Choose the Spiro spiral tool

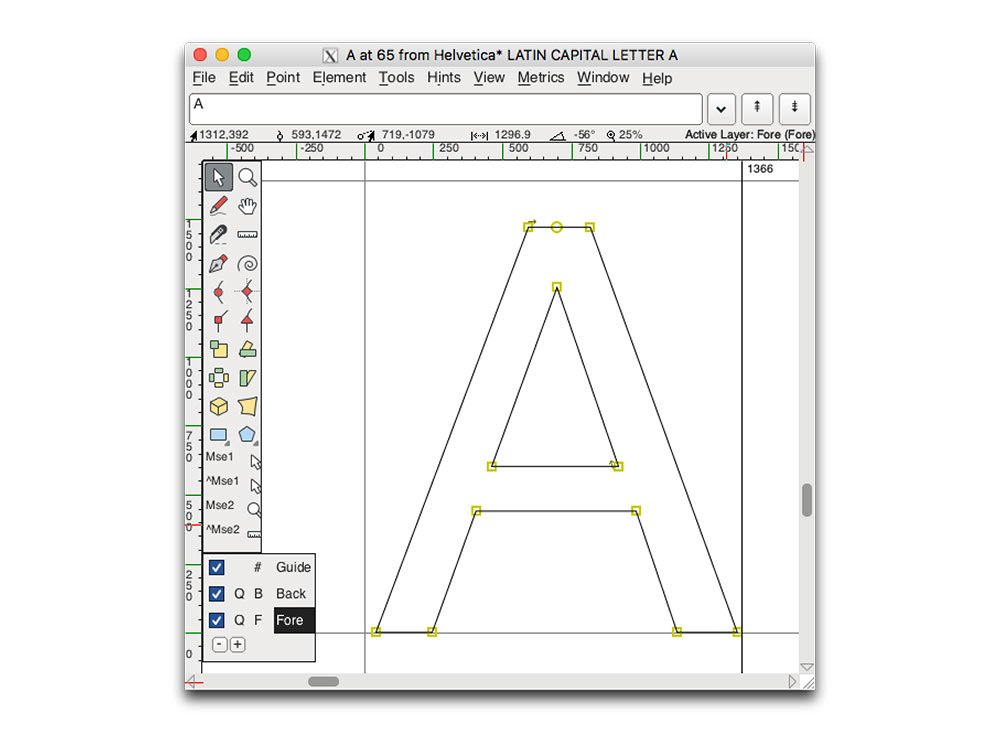coord(247,264)
